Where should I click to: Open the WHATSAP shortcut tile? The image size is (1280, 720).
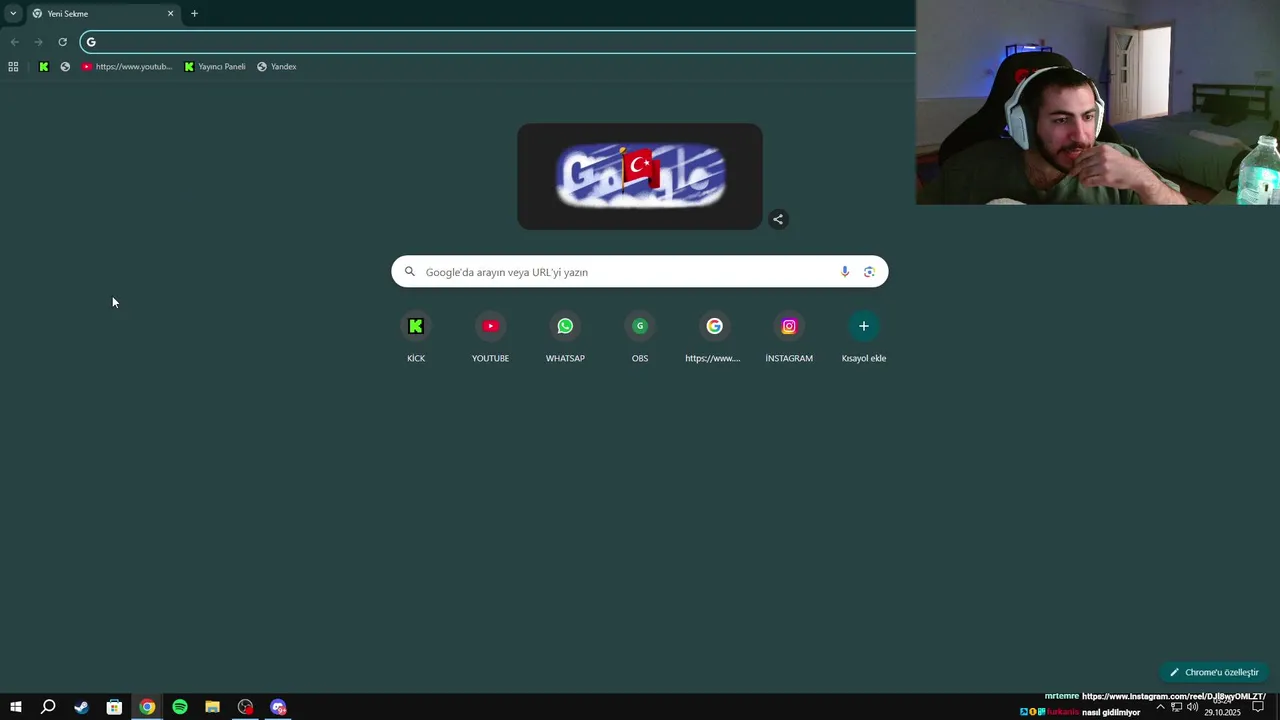565,337
